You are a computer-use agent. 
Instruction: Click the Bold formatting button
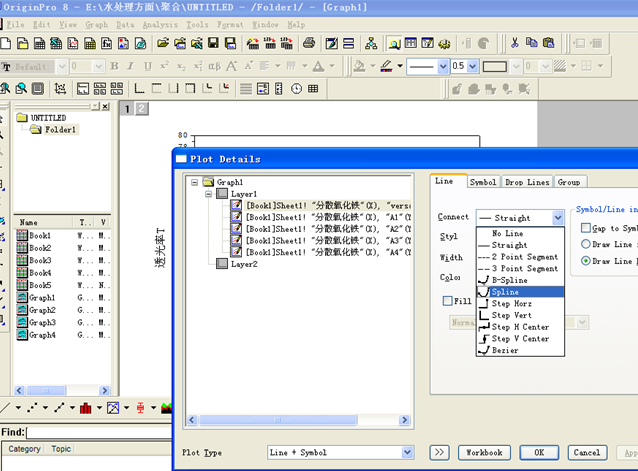click(x=115, y=66)
